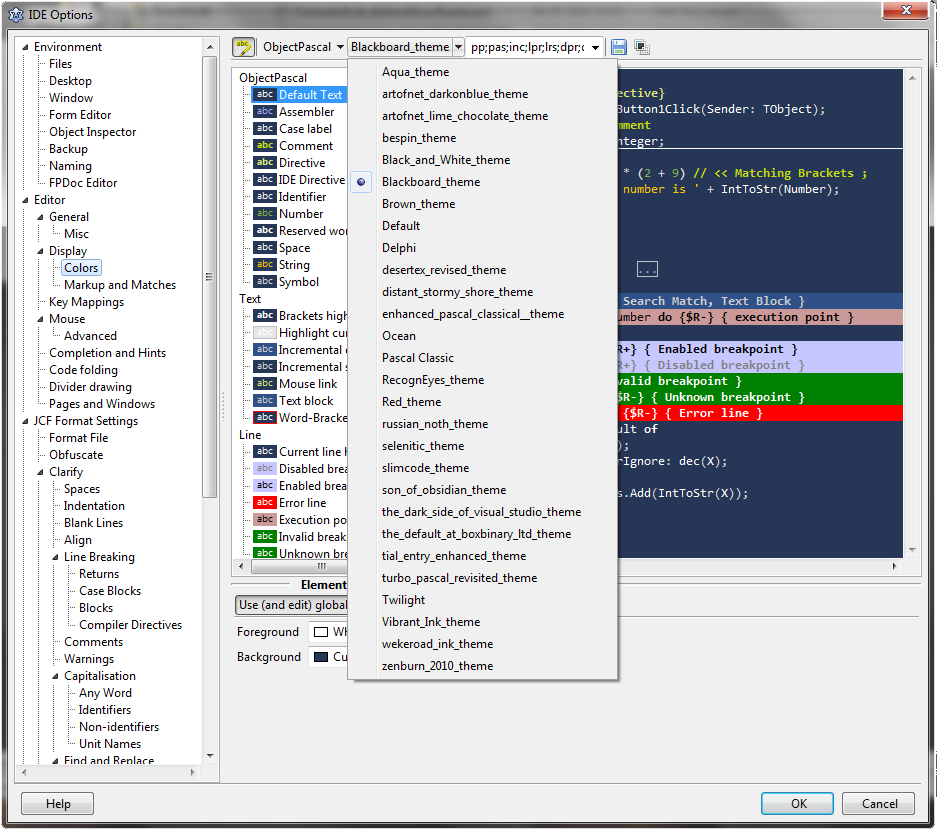Collapse the Editor tree node
The height and width of the screenshot is (830, 937).
[x=25, y=200]
